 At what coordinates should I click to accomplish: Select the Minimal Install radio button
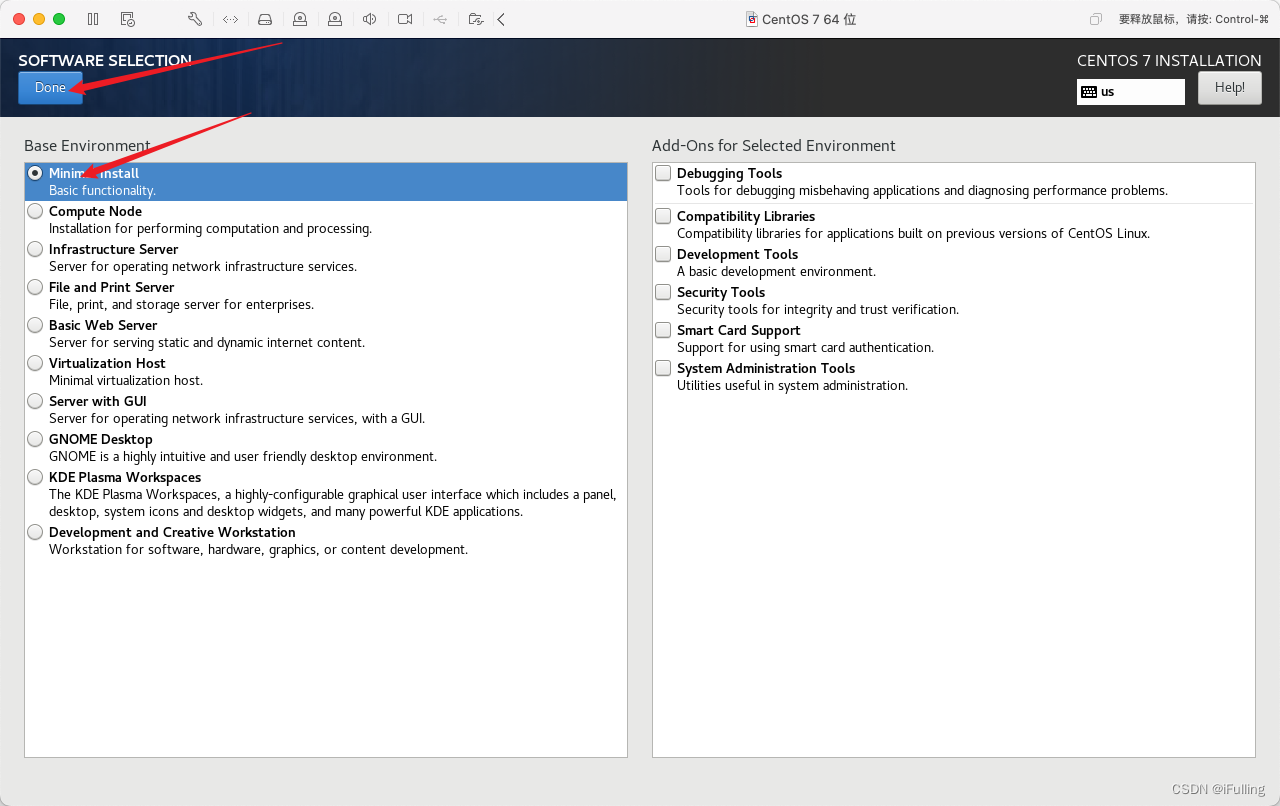35,173
